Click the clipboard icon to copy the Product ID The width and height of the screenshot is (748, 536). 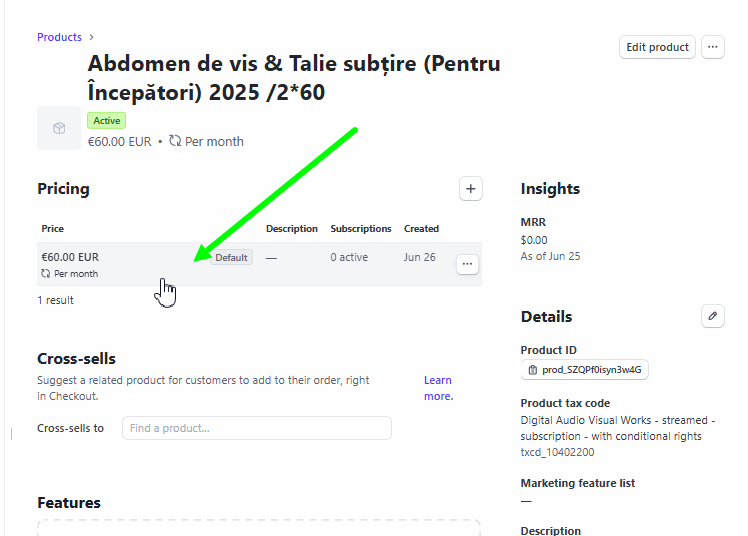533,370
